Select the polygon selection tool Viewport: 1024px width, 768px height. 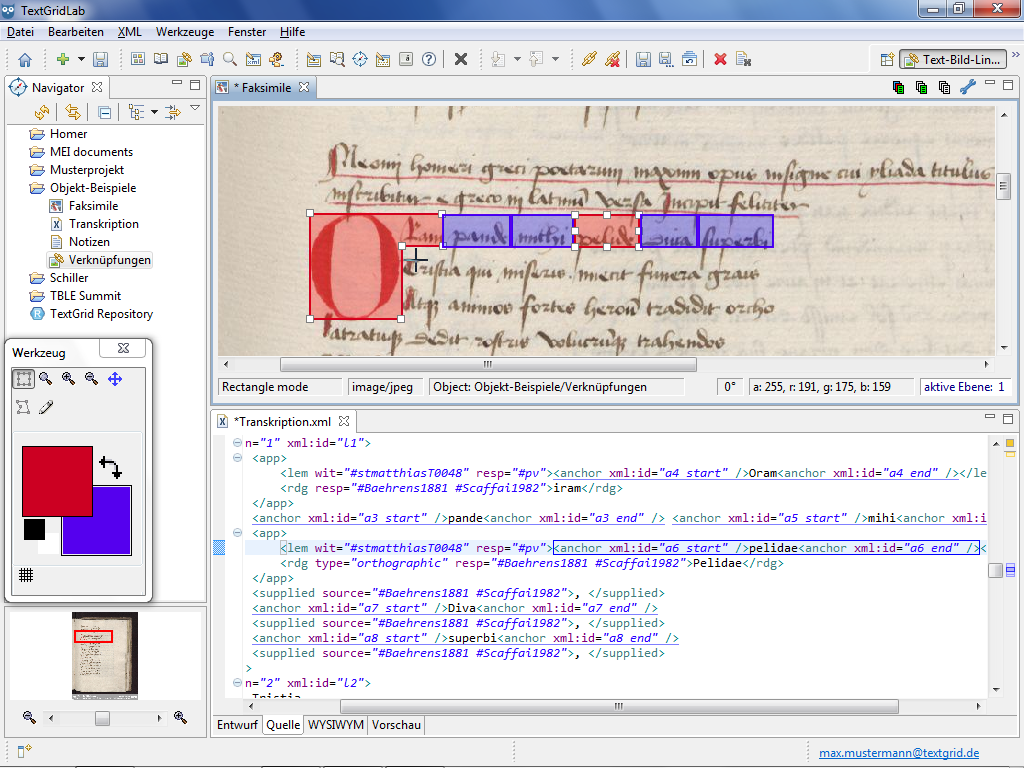click(23, 407)
